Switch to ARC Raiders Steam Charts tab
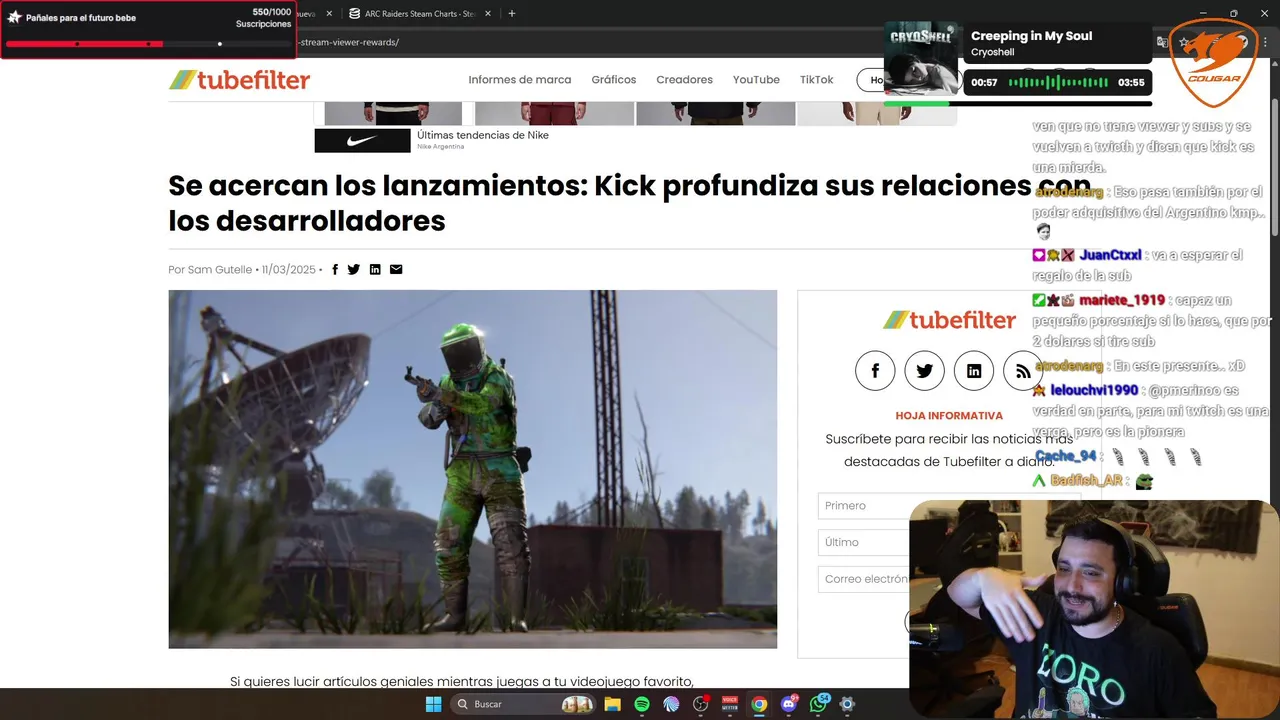Image resolution: width=1280 pixels, height=720 pixels. coord(420,13)
